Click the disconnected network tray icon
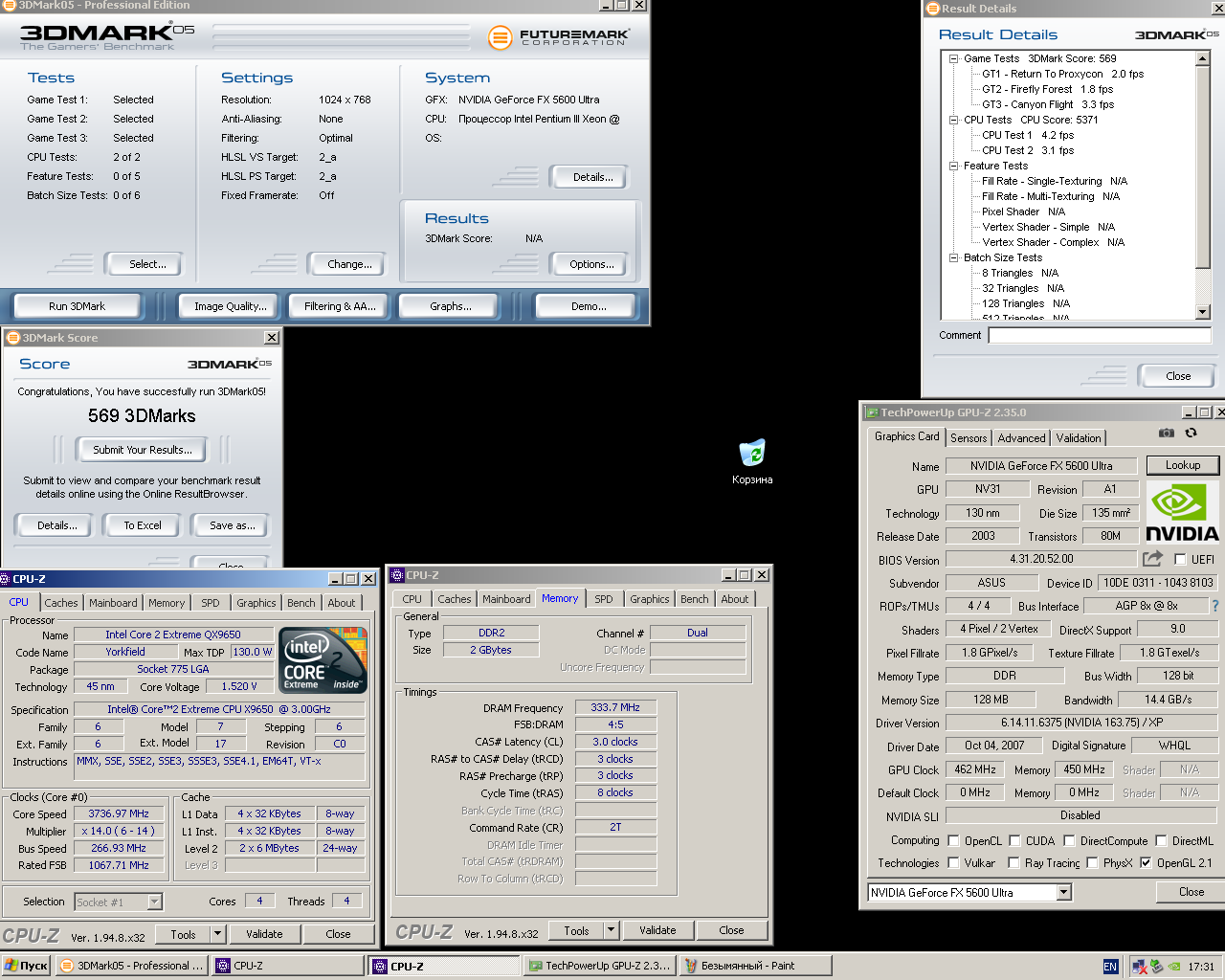The width and height of the screenshot is (1225, 980). click(x=1140, y=967)
